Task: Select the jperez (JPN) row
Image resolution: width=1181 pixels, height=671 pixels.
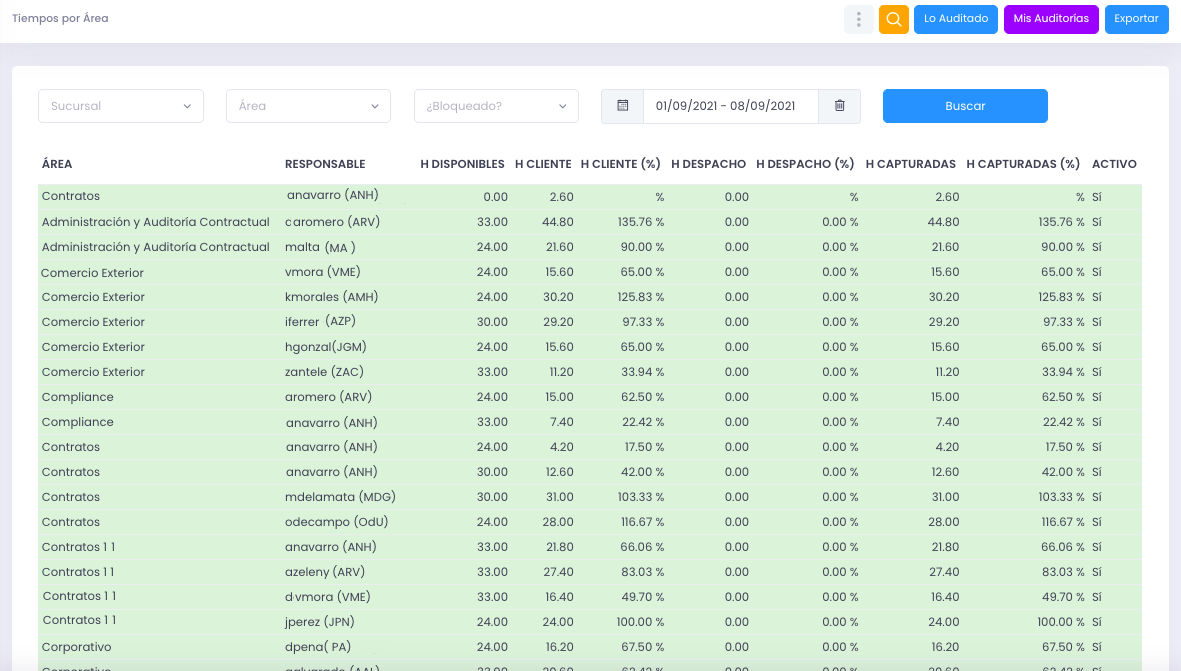Action: tap(590, 622)
